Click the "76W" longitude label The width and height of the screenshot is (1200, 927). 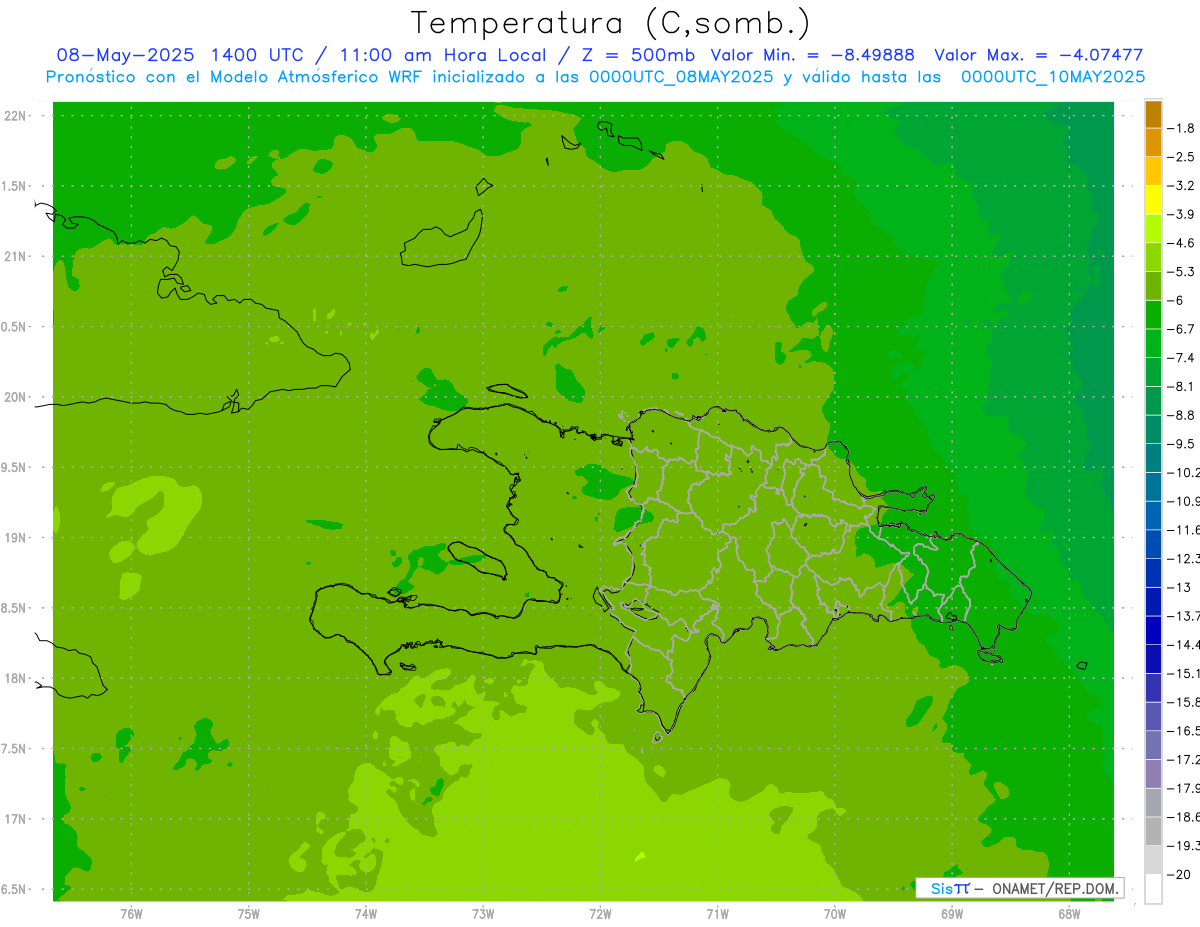[x=131, y=914]
